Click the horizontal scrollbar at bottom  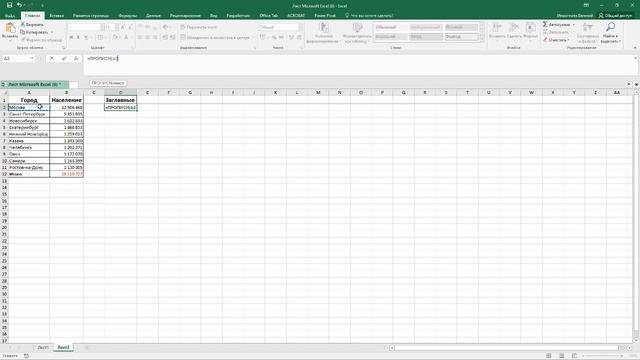(506, 348)
